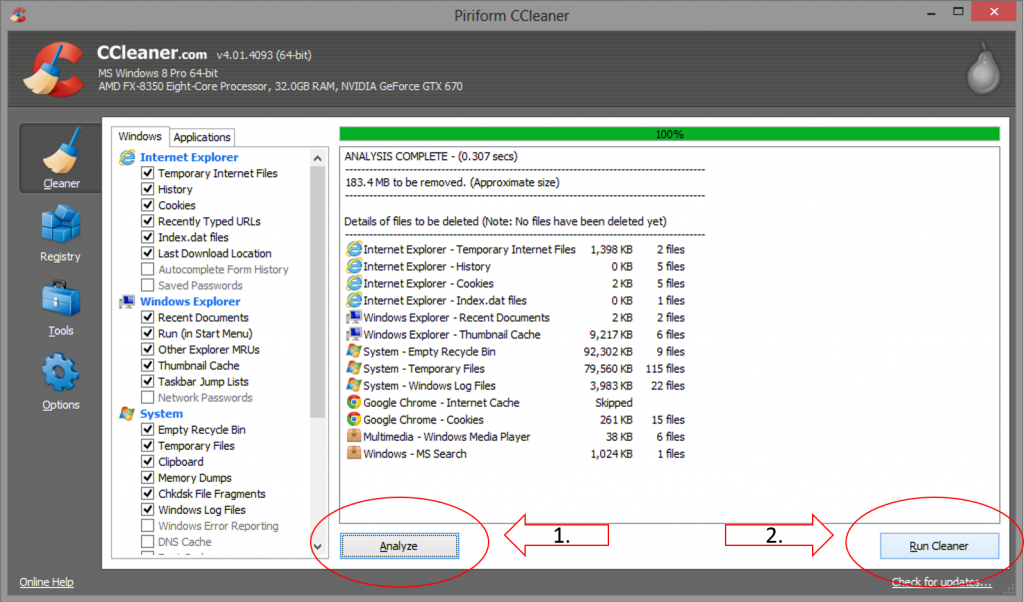This screenshot has height=602, width=1024.
Task: Select System category heading
Action: (161, 414)
